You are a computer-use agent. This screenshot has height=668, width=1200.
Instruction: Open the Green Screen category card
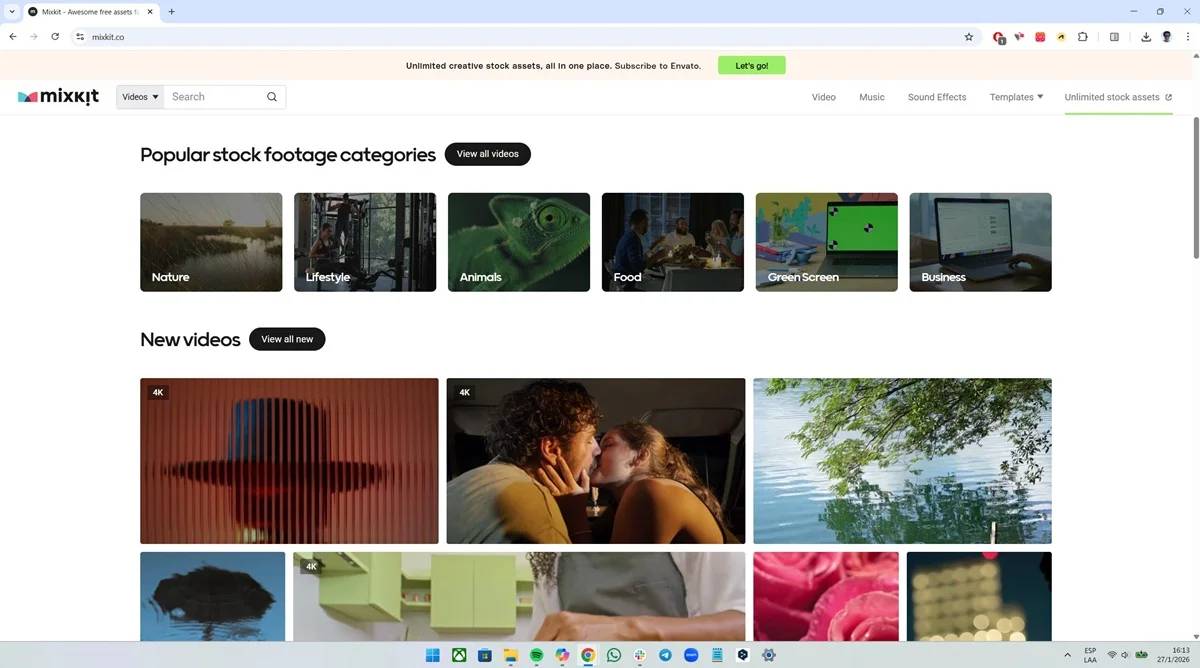[827, 242]
